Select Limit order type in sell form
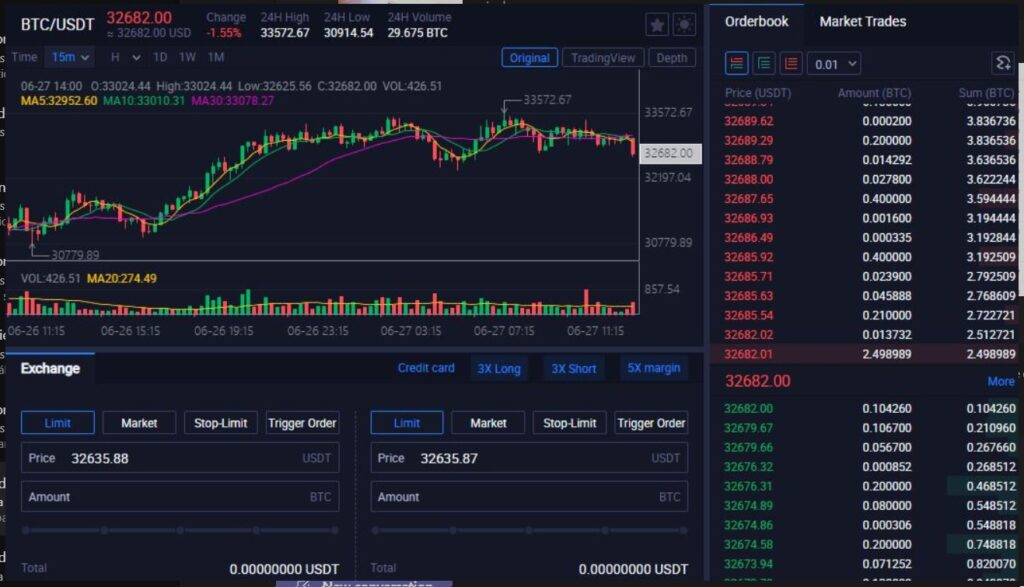 pyautogui.click(x=407, y=423)
